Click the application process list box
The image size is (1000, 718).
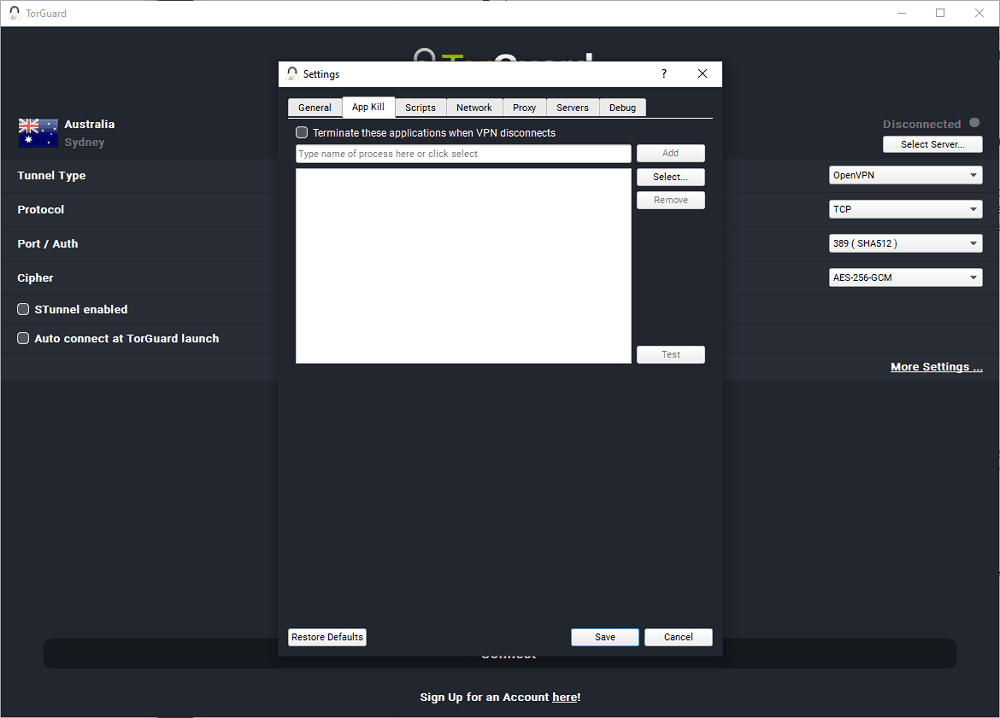[463, 266]
